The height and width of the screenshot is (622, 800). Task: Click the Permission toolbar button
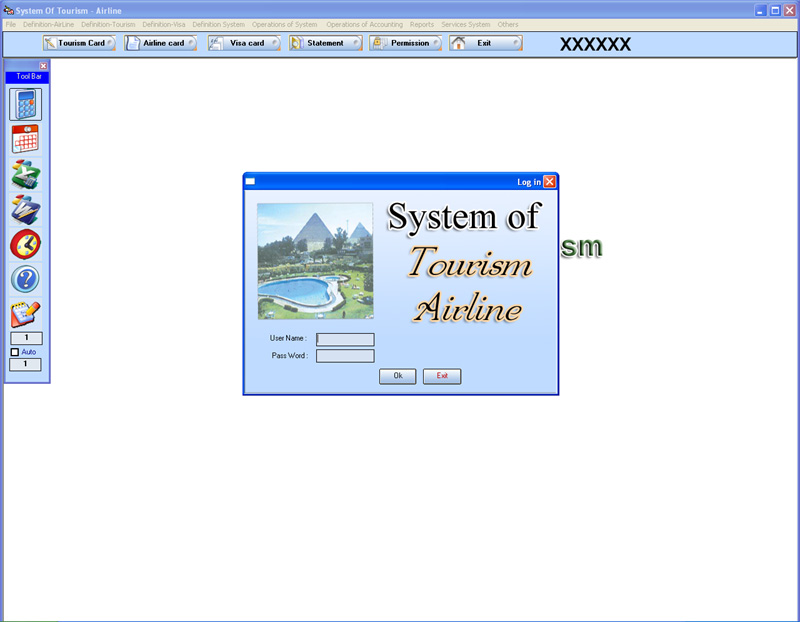click(406, 43)
